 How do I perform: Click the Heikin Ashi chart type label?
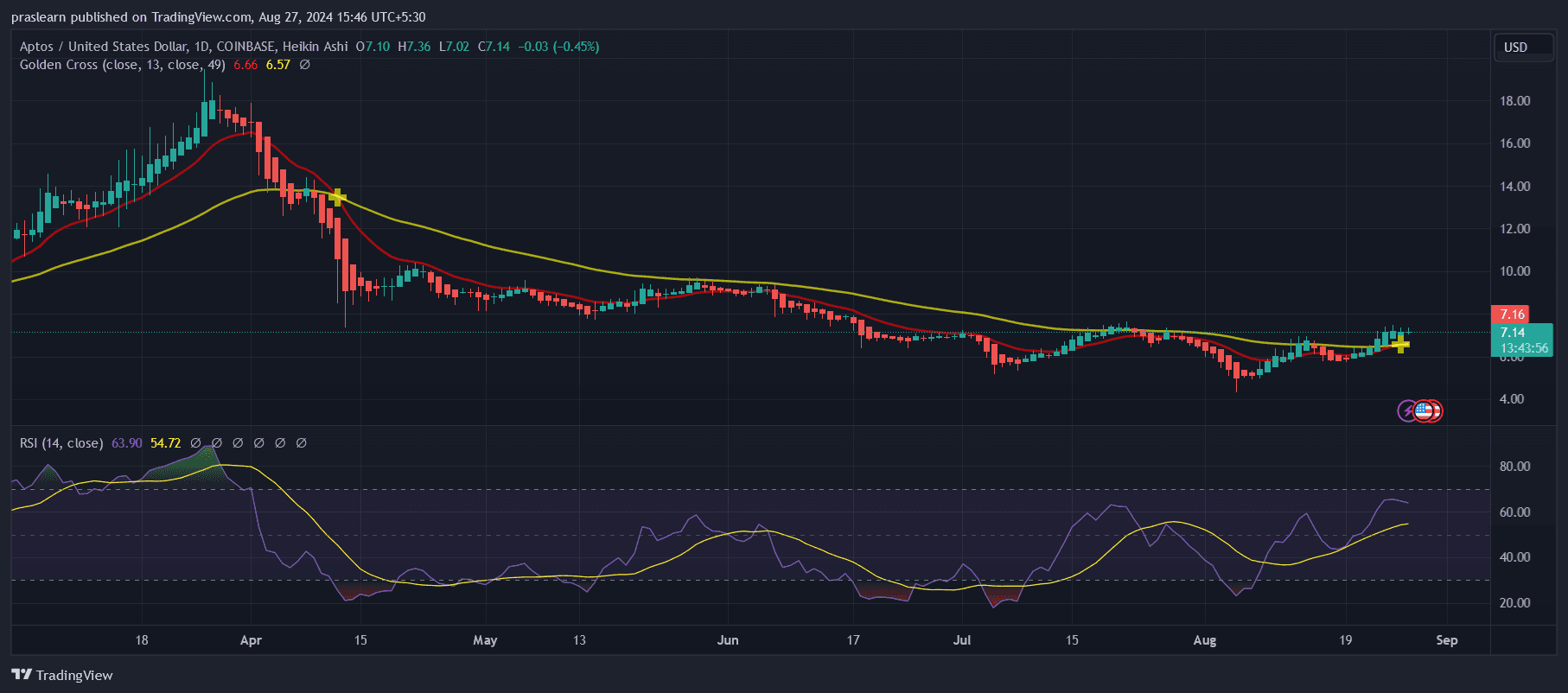[316, 47]
